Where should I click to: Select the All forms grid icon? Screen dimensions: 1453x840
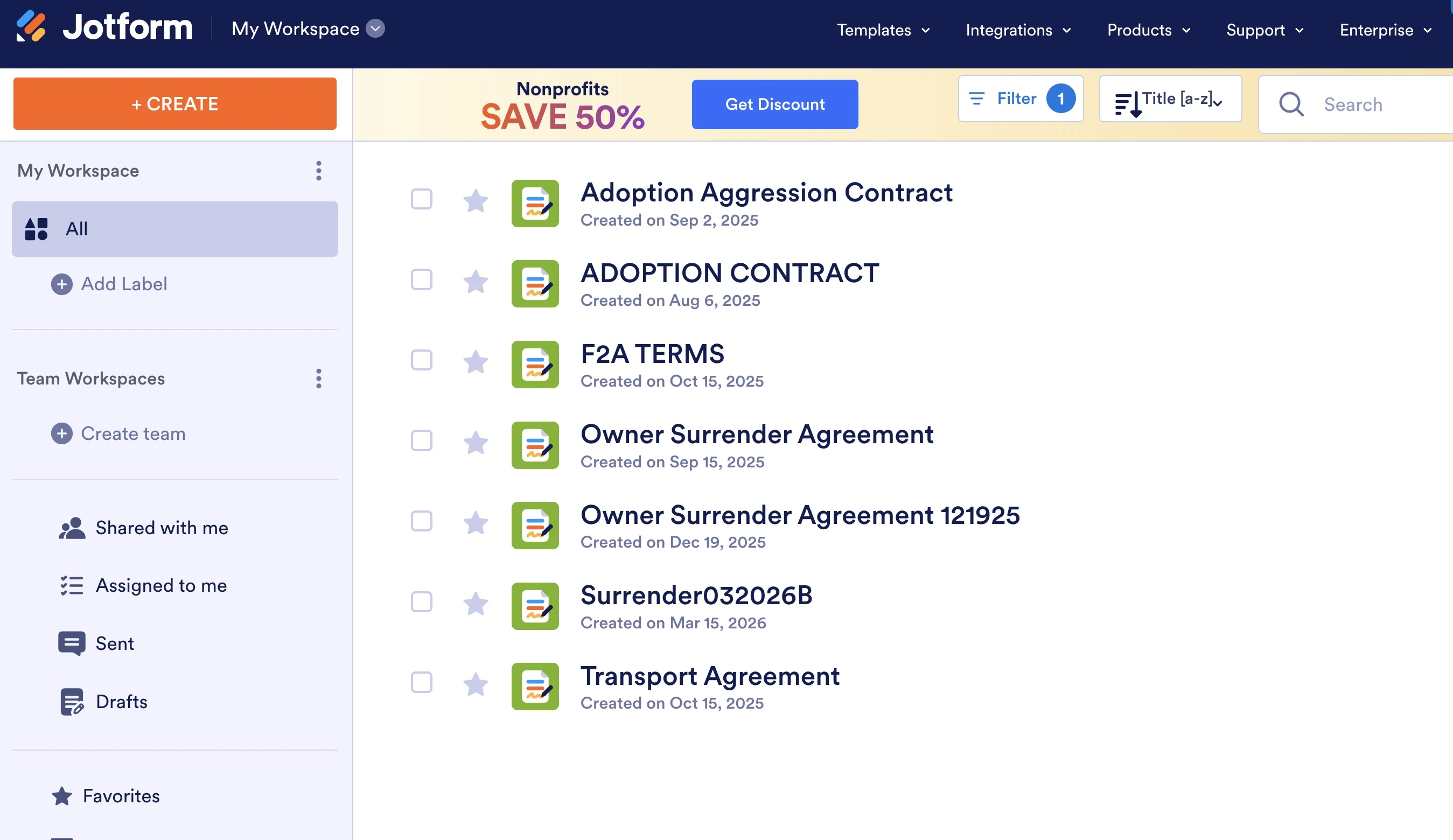click(x=36, y=229)
